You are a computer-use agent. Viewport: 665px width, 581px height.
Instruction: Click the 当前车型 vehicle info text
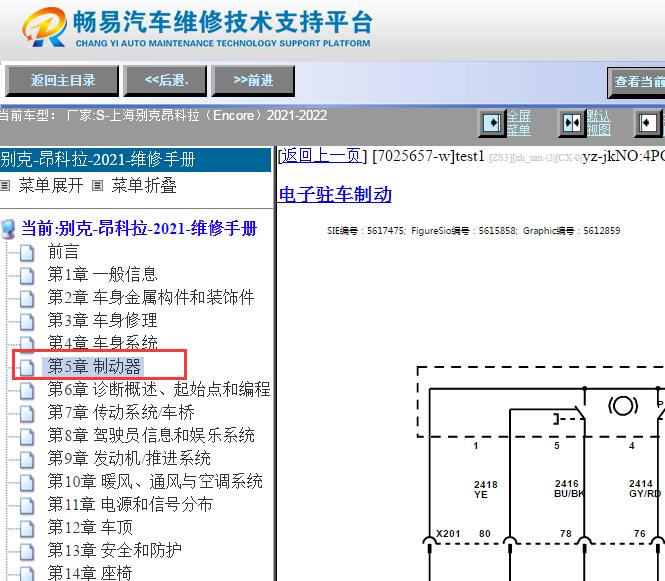[x=164, y=115]
